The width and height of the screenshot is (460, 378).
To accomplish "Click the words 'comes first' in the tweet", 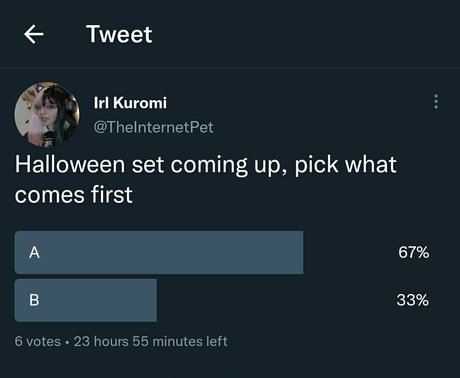I will (74, 195).
